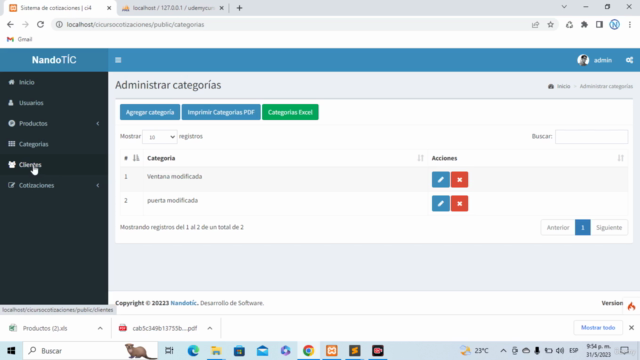
Task: Edit the Ventana modificada category
Action: [440, 180]
